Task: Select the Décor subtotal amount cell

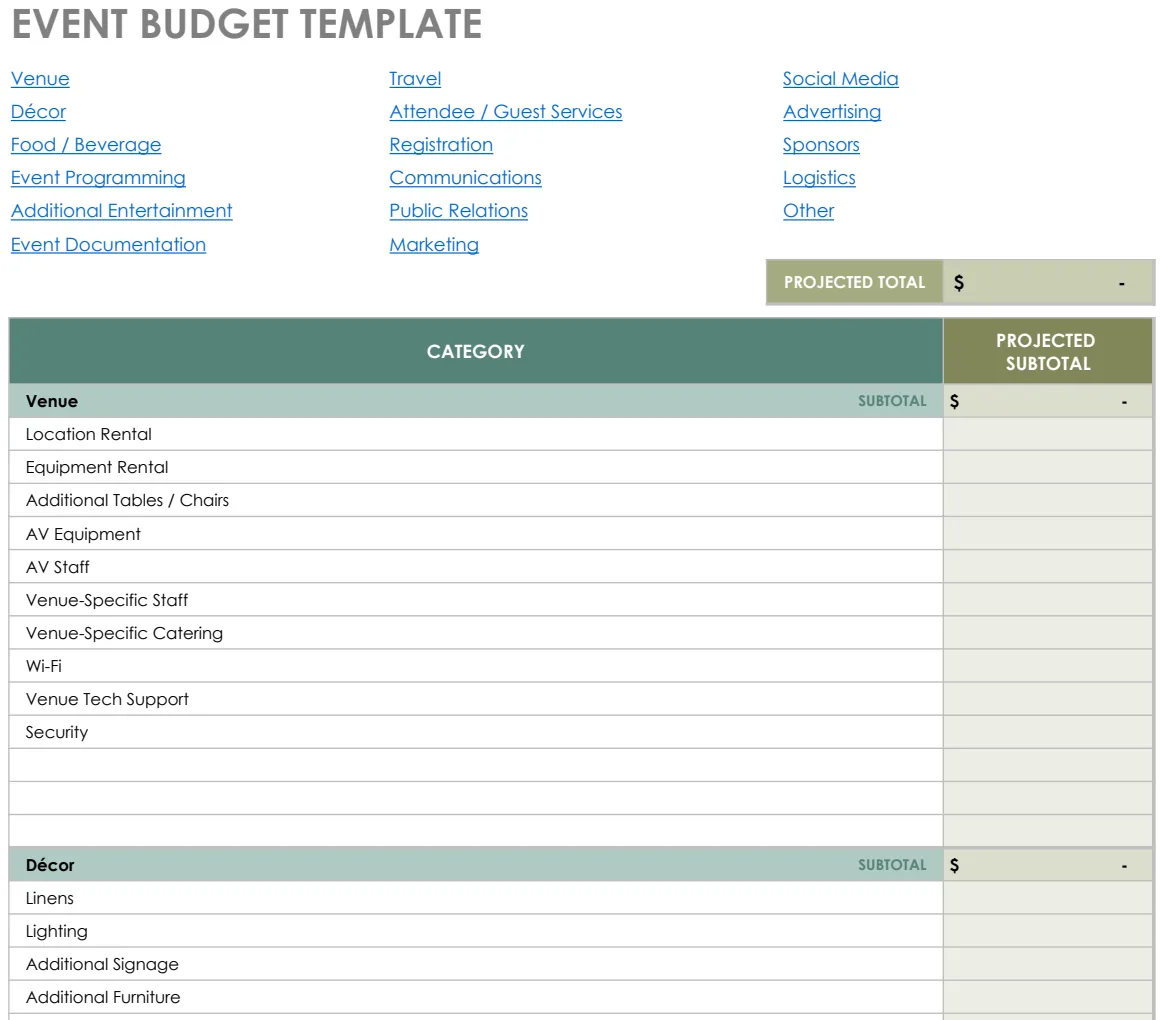Action: (x=1047, y=865)
